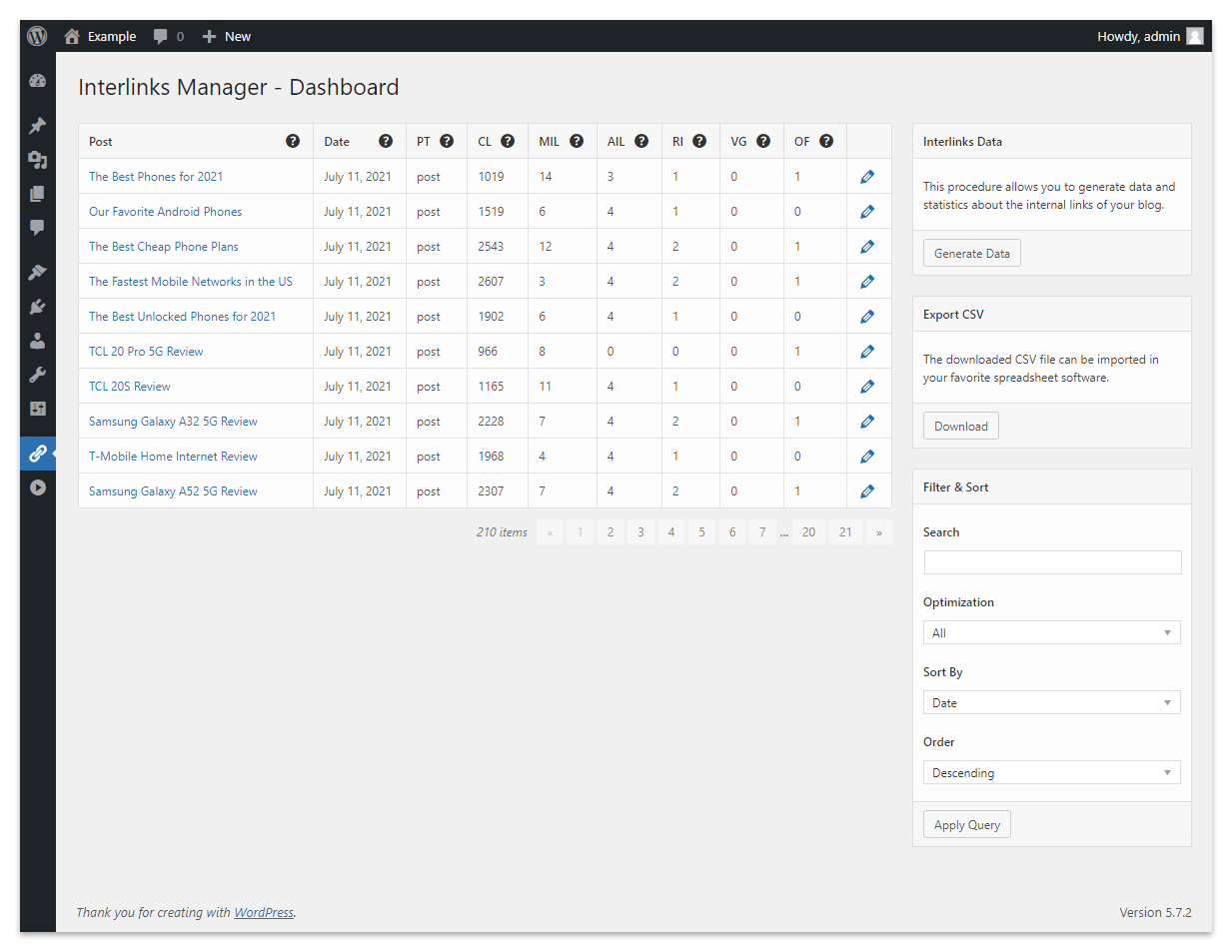Click the Version 5.7.2 footer text

tap(1155, 912)
